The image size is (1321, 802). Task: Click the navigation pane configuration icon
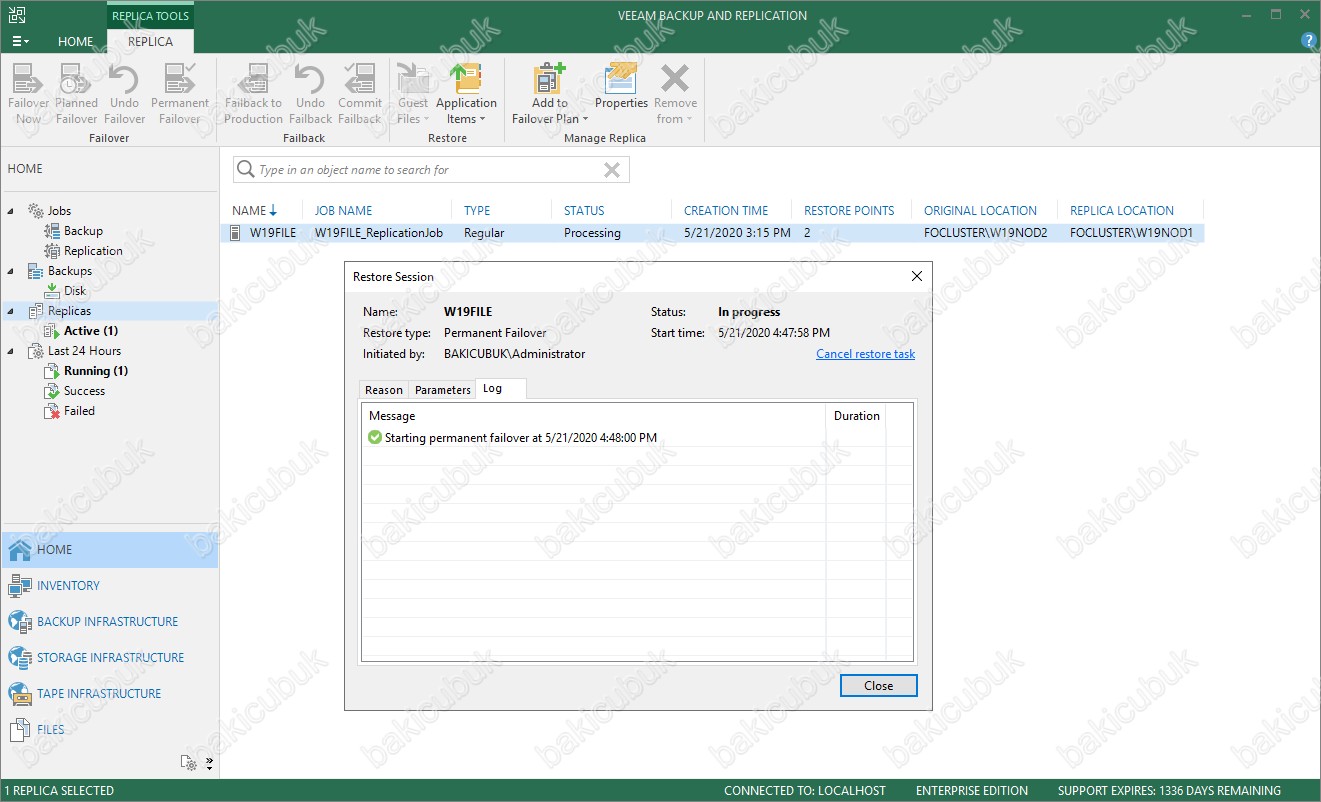[x=190, y=763]
